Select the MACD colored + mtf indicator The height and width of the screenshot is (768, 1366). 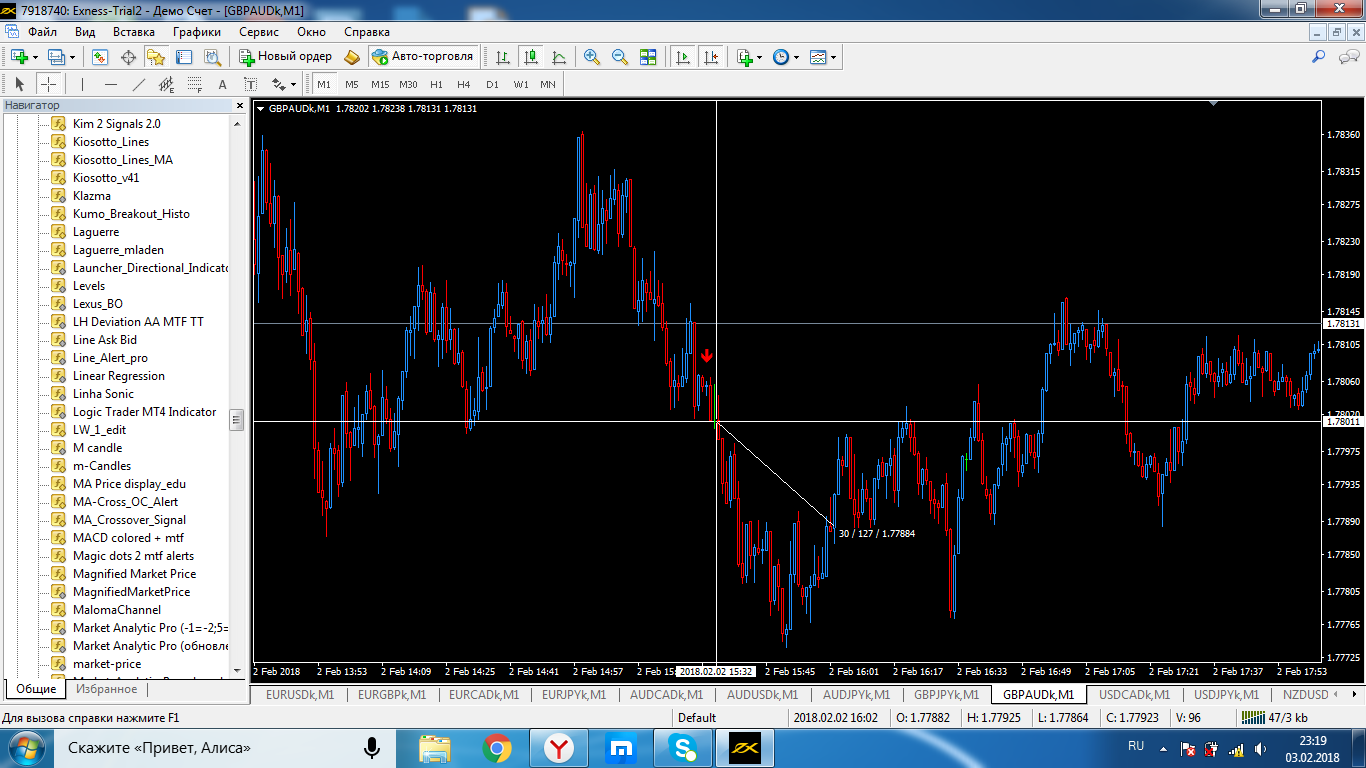(x=128, y=538)
